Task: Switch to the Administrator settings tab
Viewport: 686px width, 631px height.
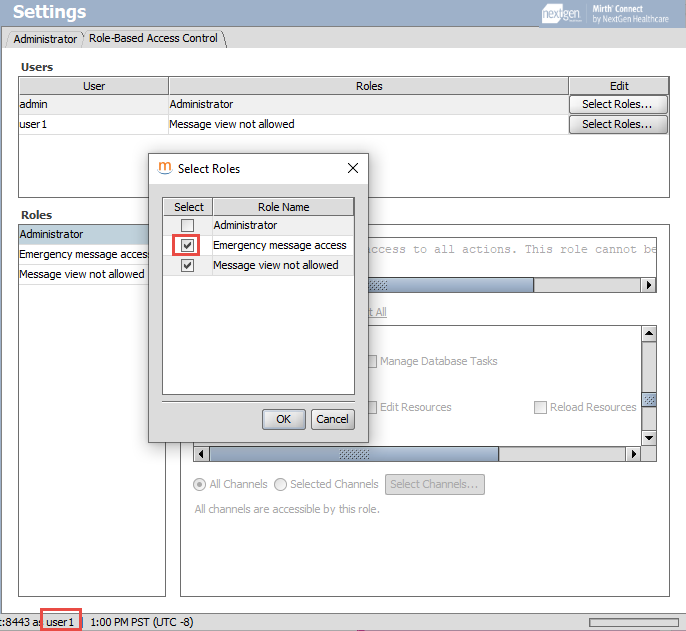Action: (x=45, y=39)
